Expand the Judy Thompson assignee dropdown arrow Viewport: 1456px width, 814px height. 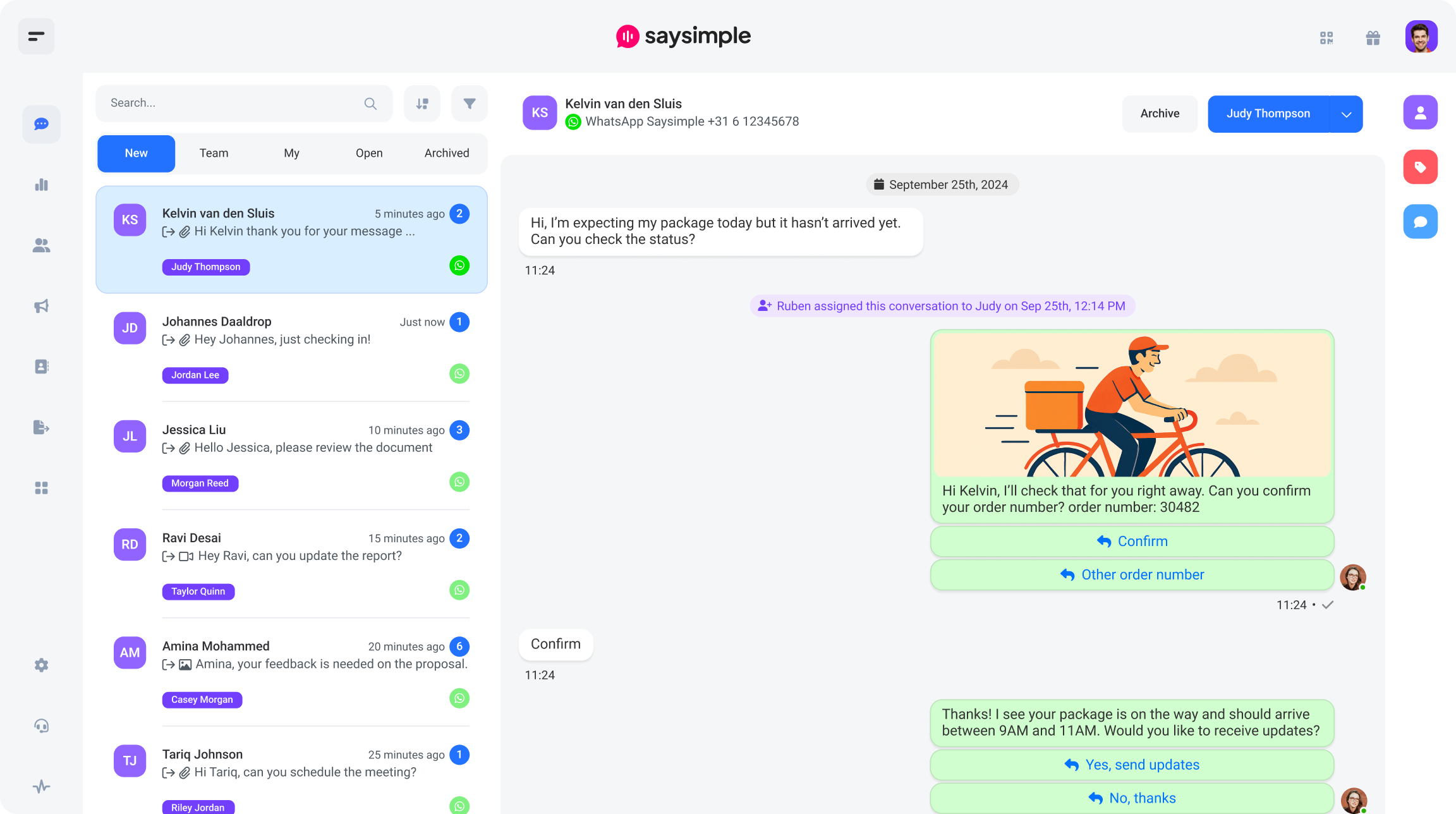click(1346, 114)
